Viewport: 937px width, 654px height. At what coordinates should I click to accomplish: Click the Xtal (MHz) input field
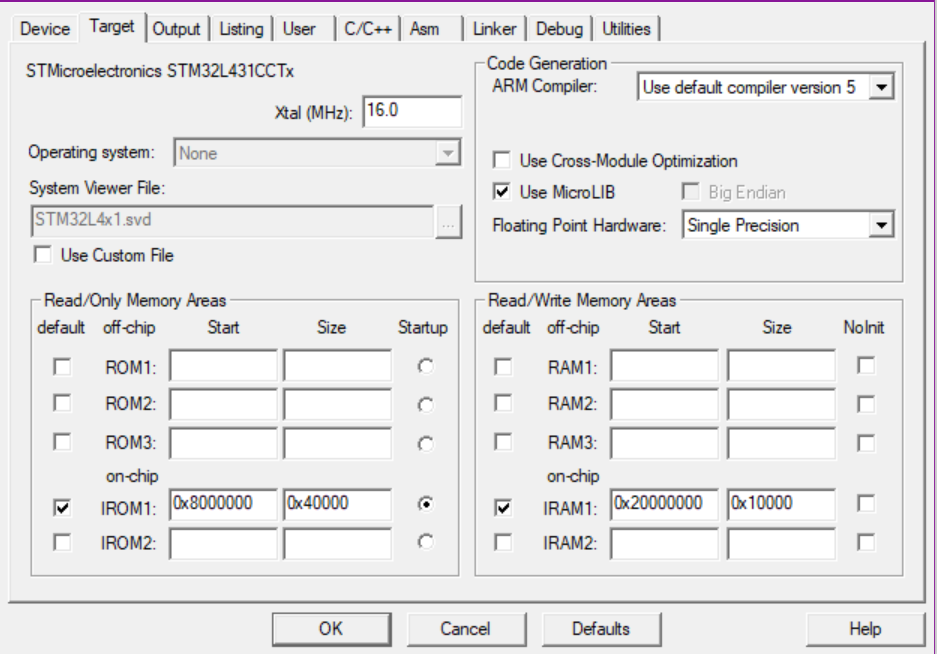tap(412, 111)
